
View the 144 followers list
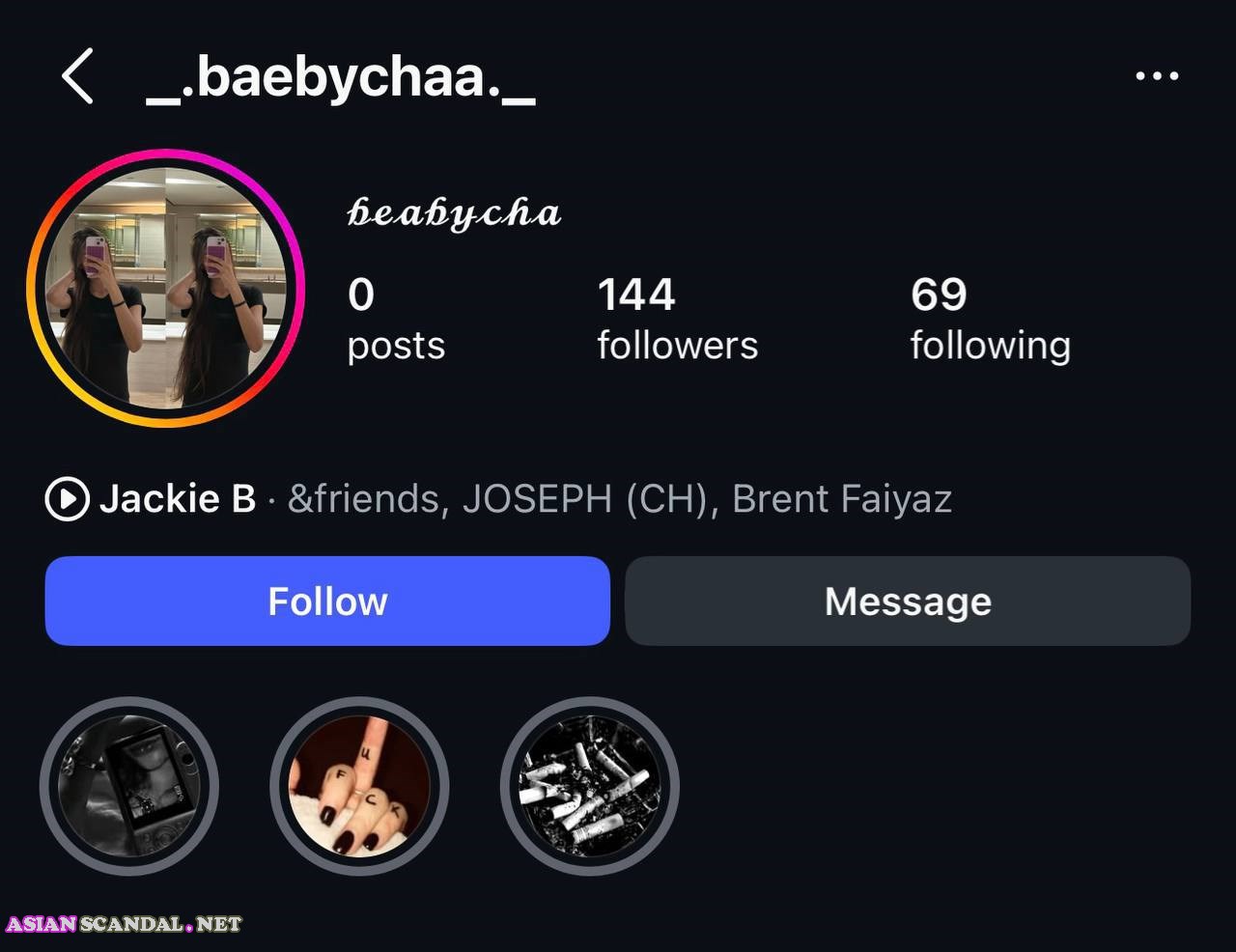677,319
